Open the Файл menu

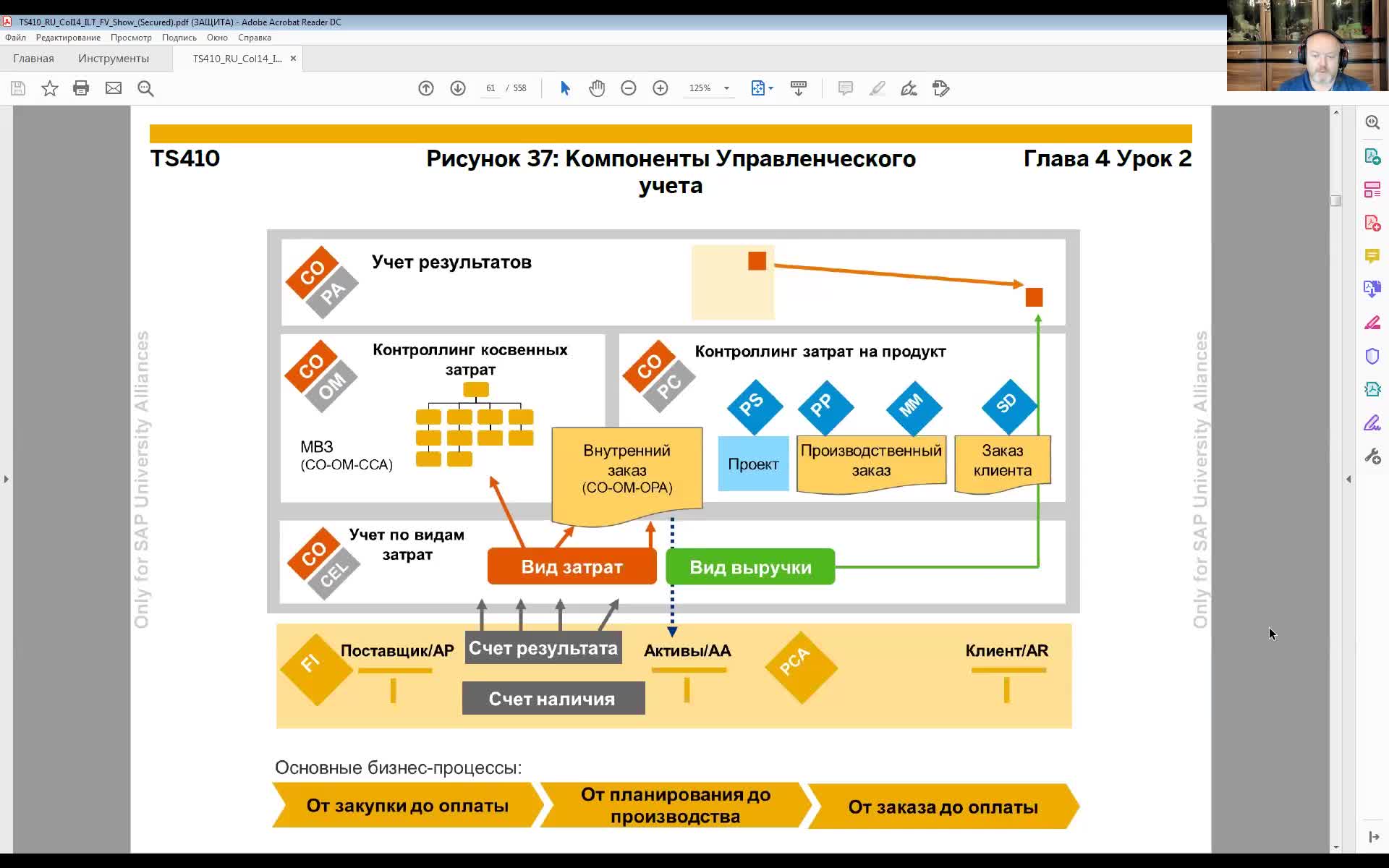[15, 38]
